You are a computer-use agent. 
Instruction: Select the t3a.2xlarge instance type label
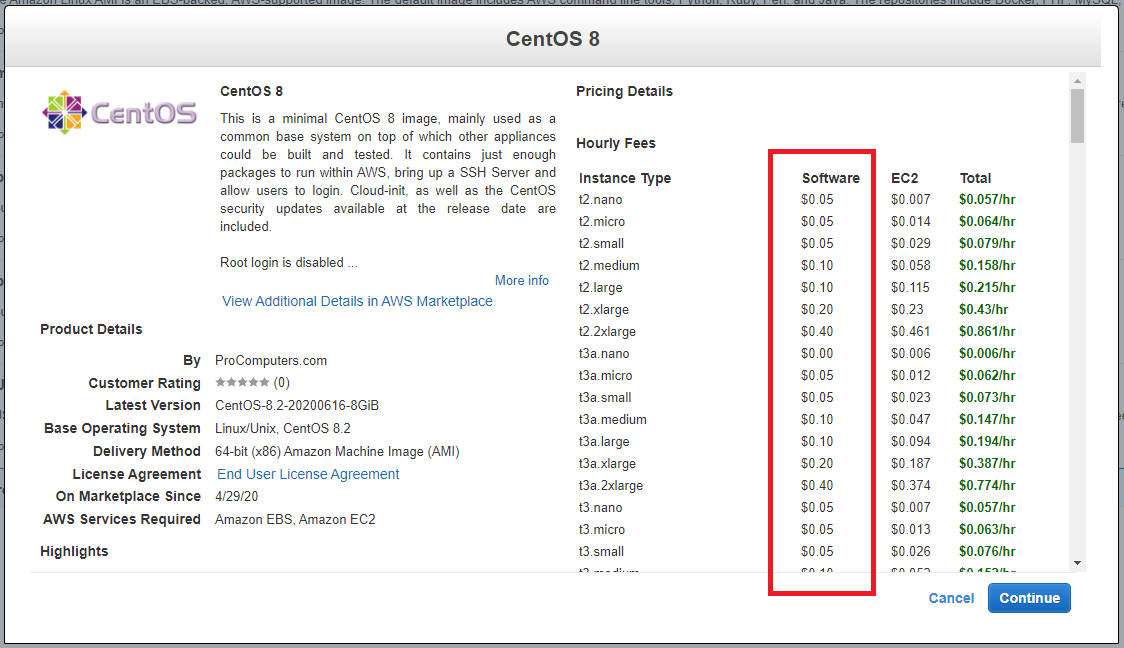(611, 485)
